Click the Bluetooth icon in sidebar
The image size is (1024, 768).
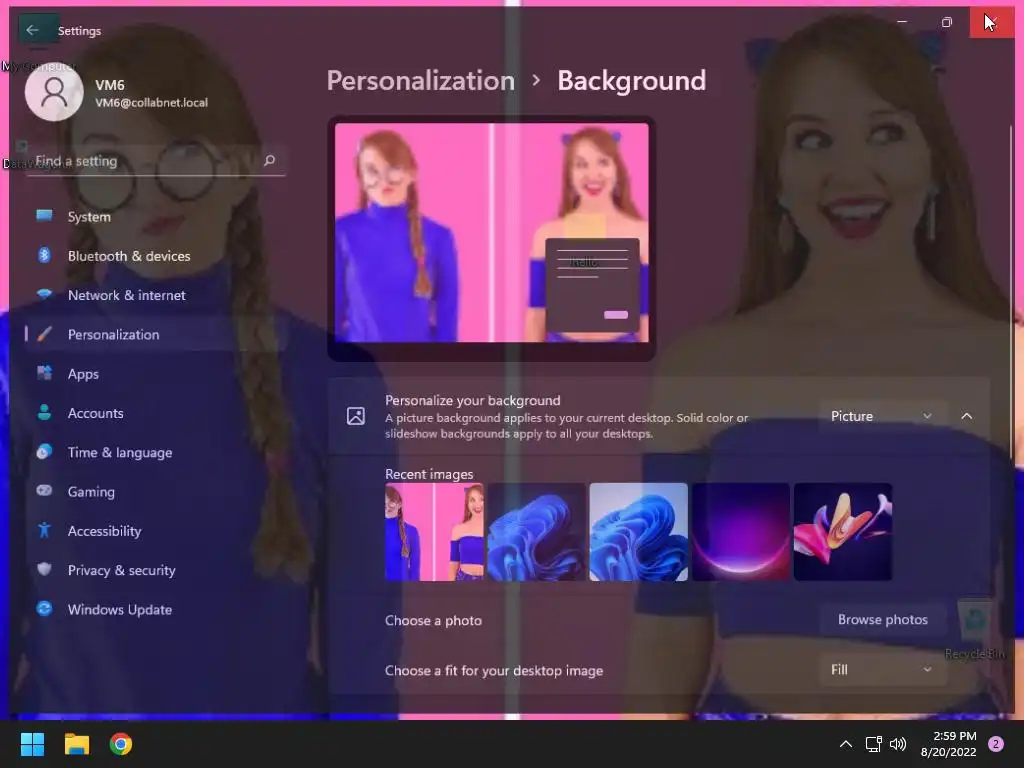tap(44, 255)
